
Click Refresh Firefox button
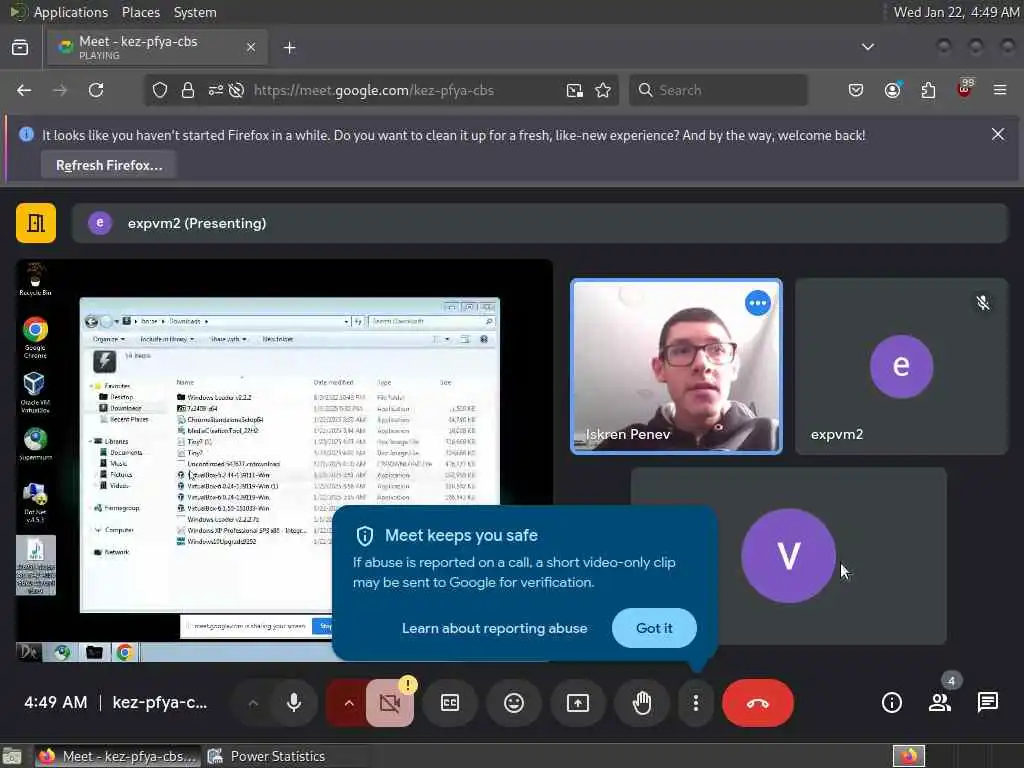click(x=109, y=165)
